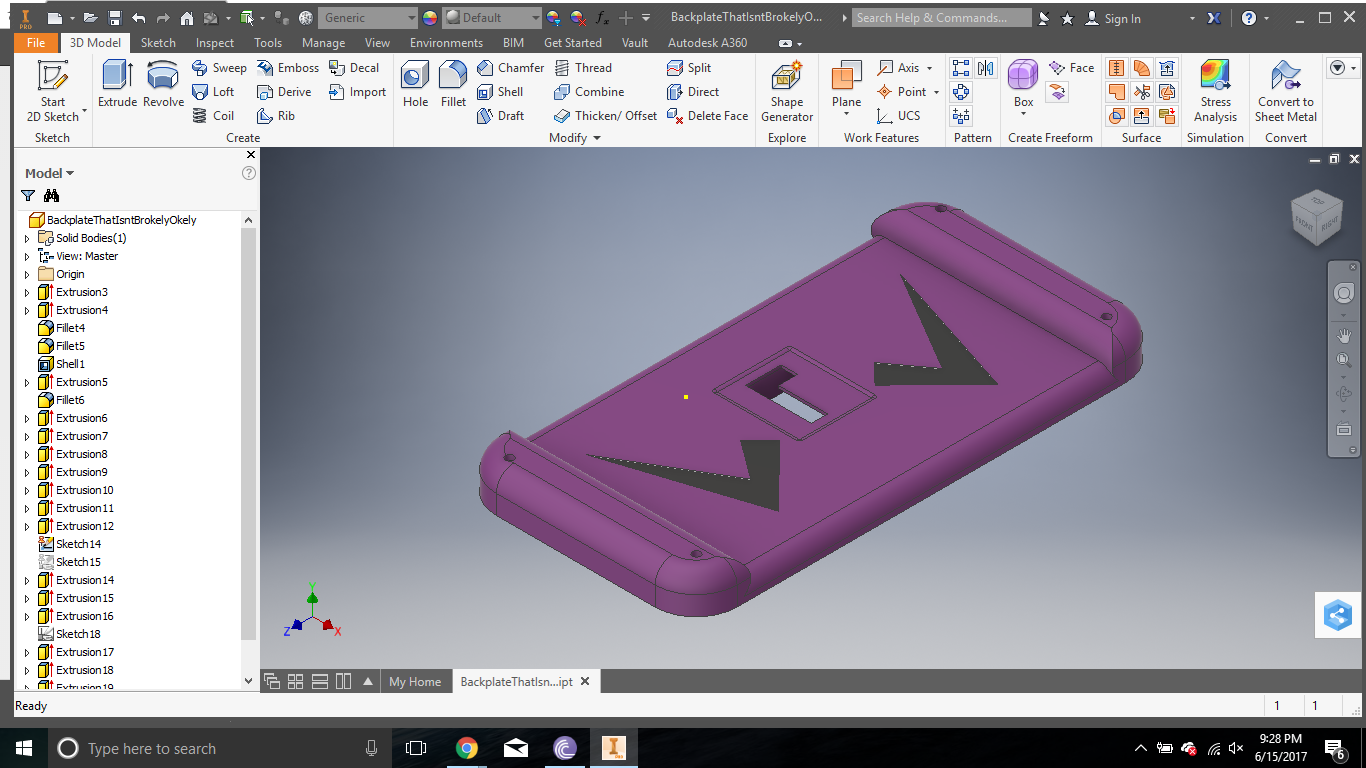Select the Thread tool
The height and width of the screenshot is (768, 1366).
click(583, 68)
